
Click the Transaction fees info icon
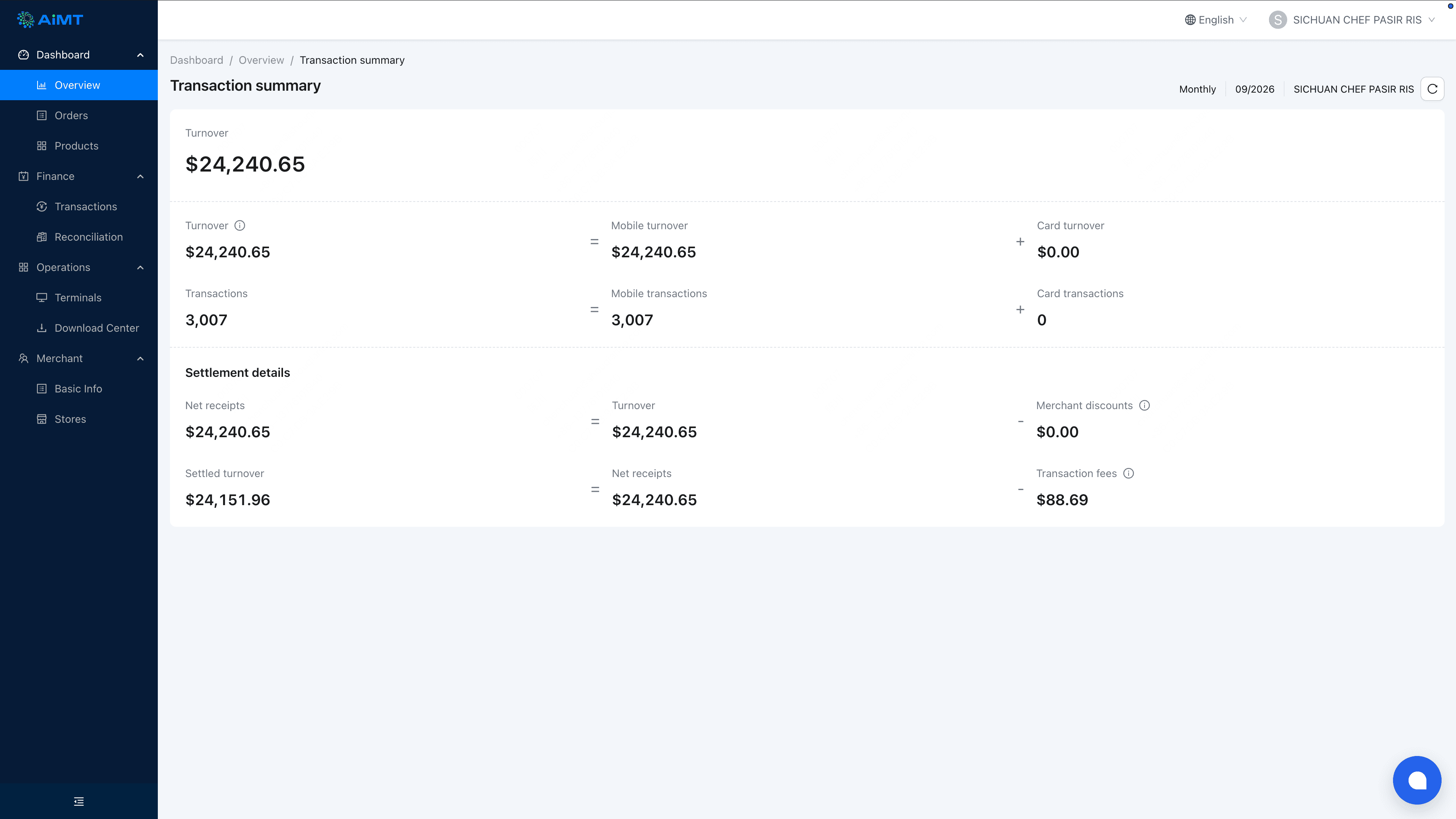(1129, 473)
